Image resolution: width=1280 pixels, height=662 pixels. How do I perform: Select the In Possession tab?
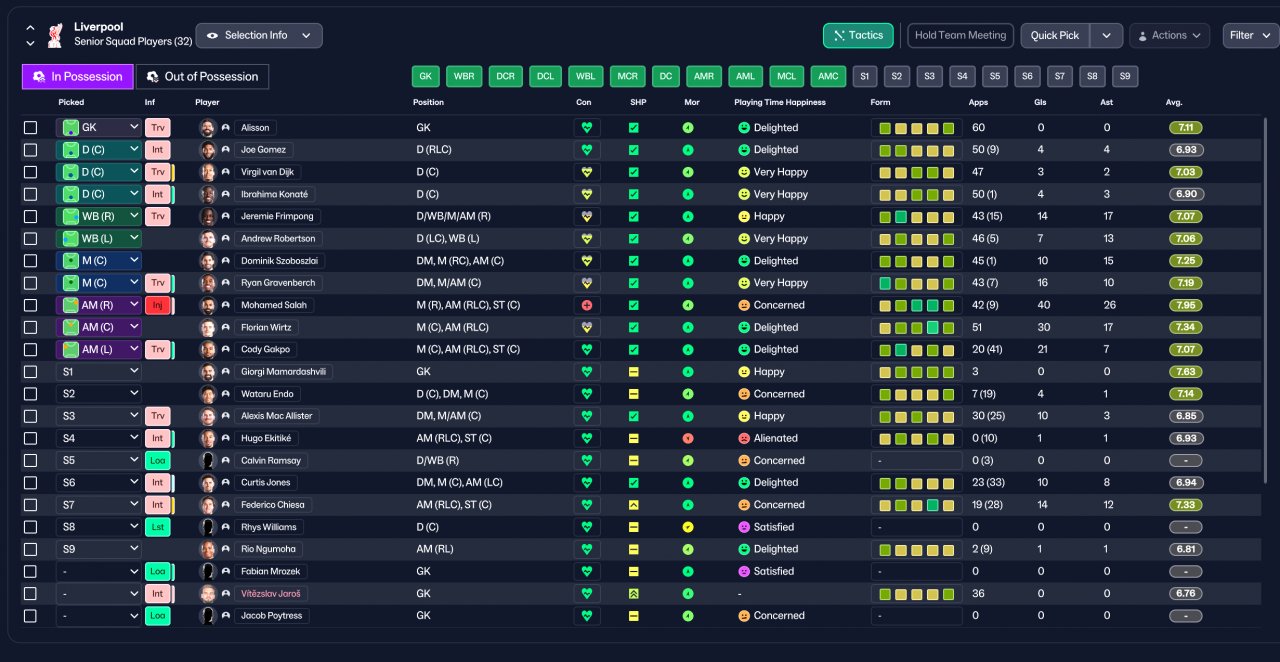77,77
